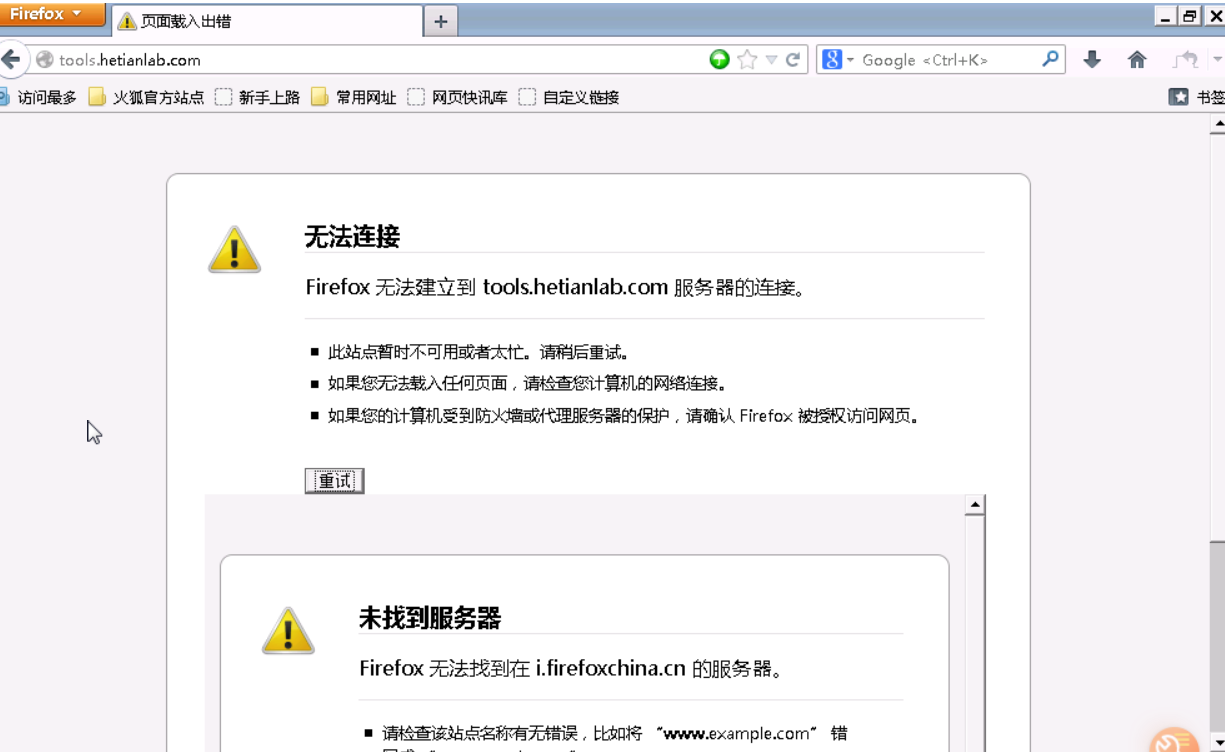
Task: Open the 书签 bookmarks star button
Action: (1197, 97)
